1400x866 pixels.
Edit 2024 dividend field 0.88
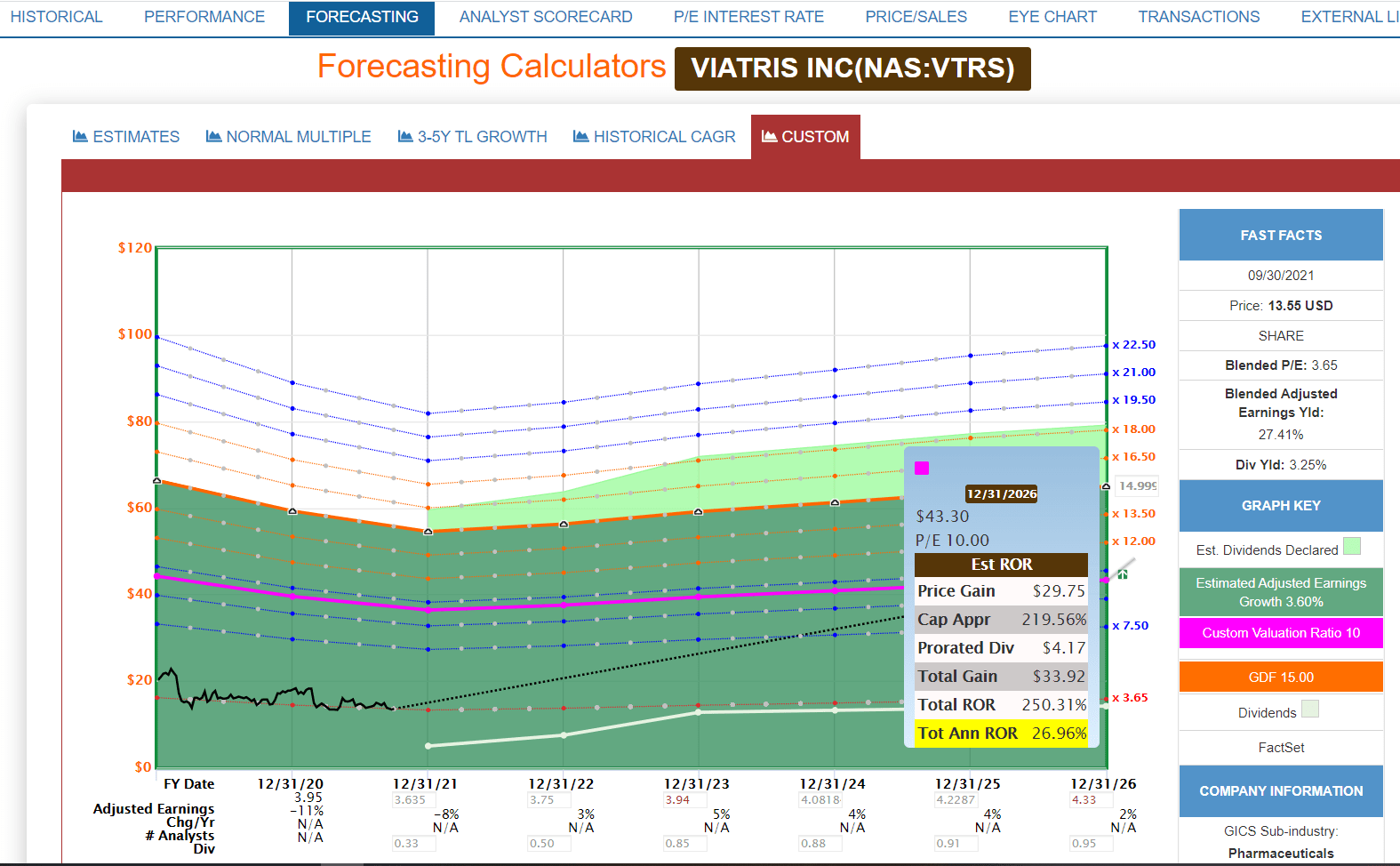(x=820, y=844)
